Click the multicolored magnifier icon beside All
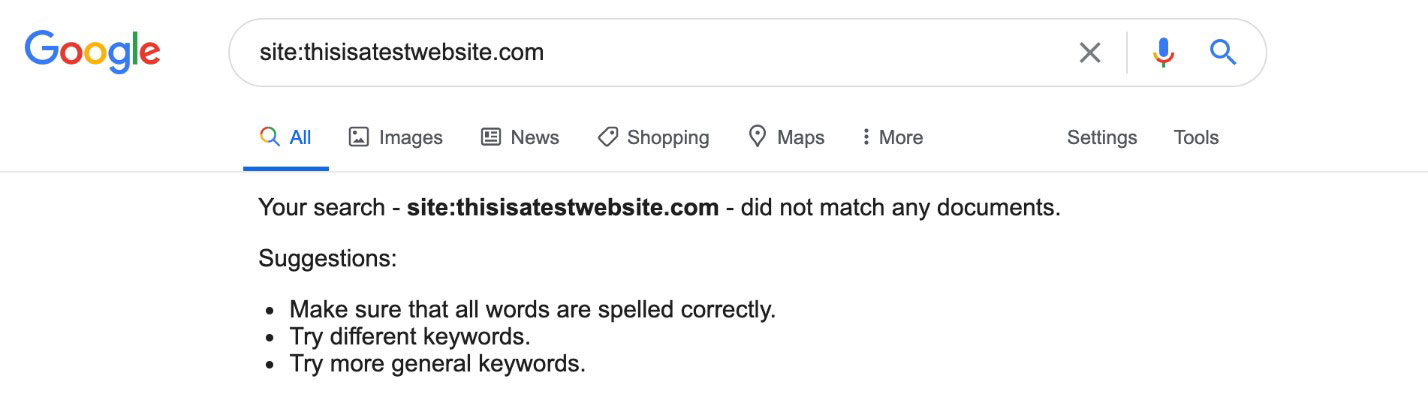 tap(269, 137)
